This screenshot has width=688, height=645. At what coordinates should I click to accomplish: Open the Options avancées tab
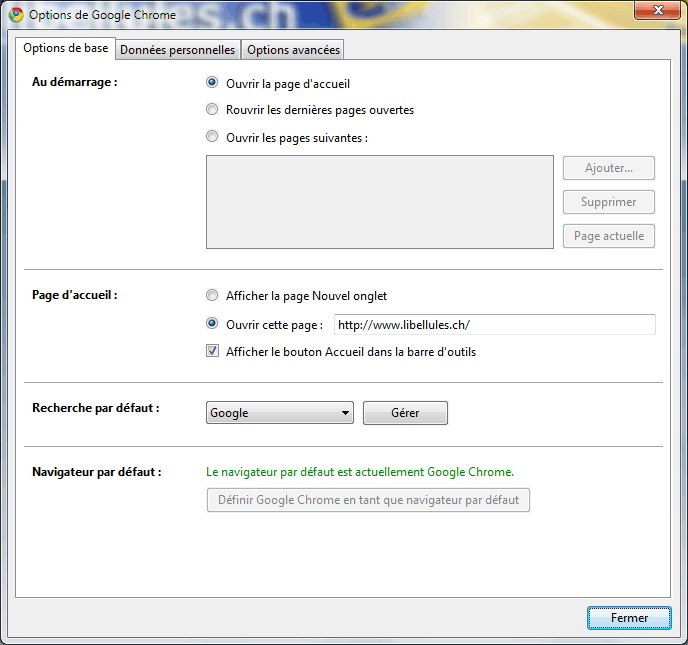[293, 50]
